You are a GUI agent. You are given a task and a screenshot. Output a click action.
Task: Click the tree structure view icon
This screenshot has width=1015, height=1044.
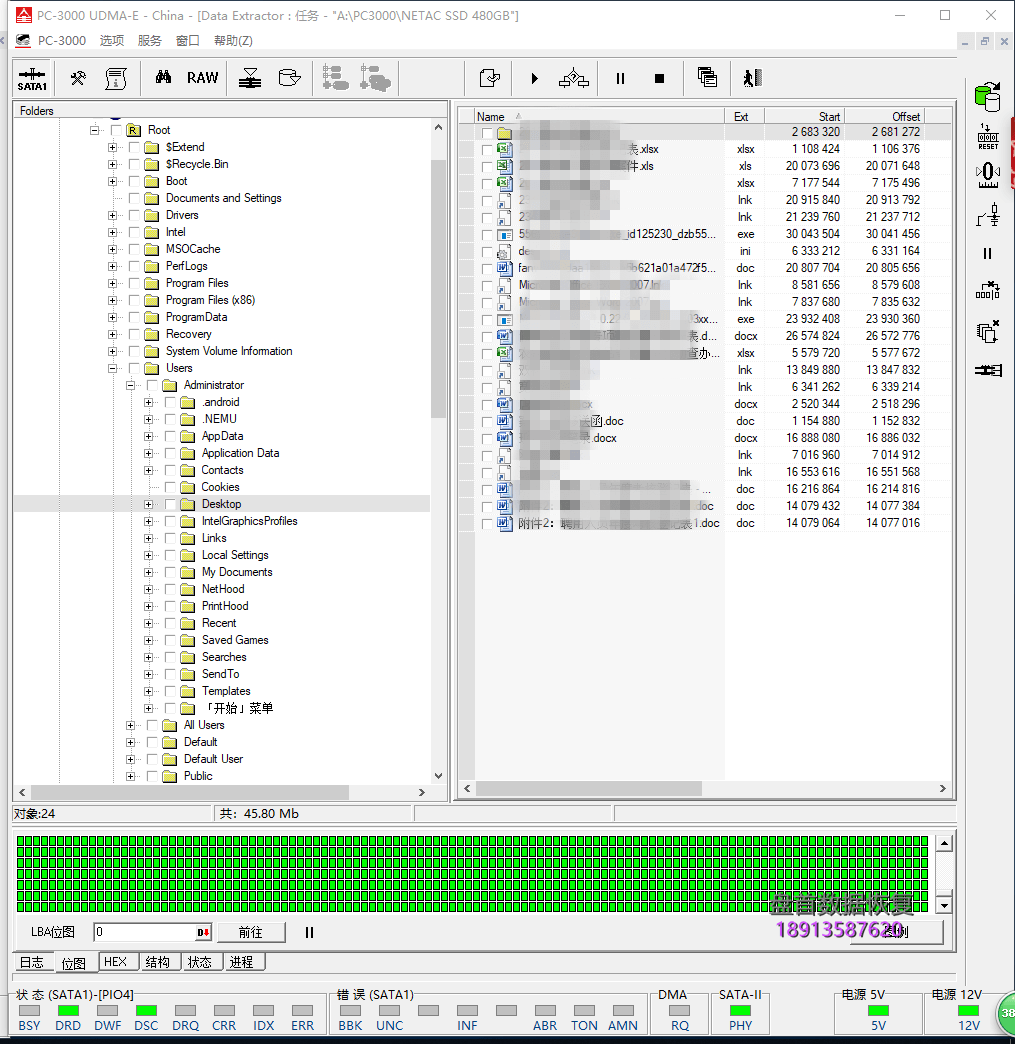point(335,78)
